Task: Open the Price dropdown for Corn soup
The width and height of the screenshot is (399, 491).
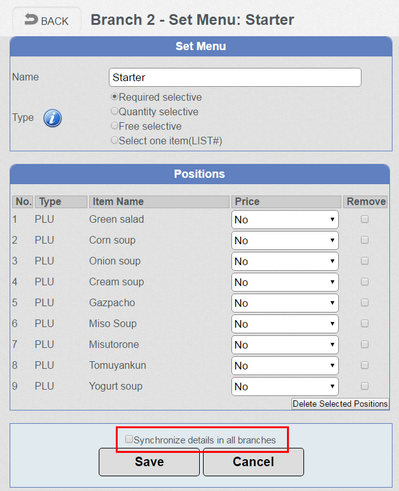Action: coord(285,240)
